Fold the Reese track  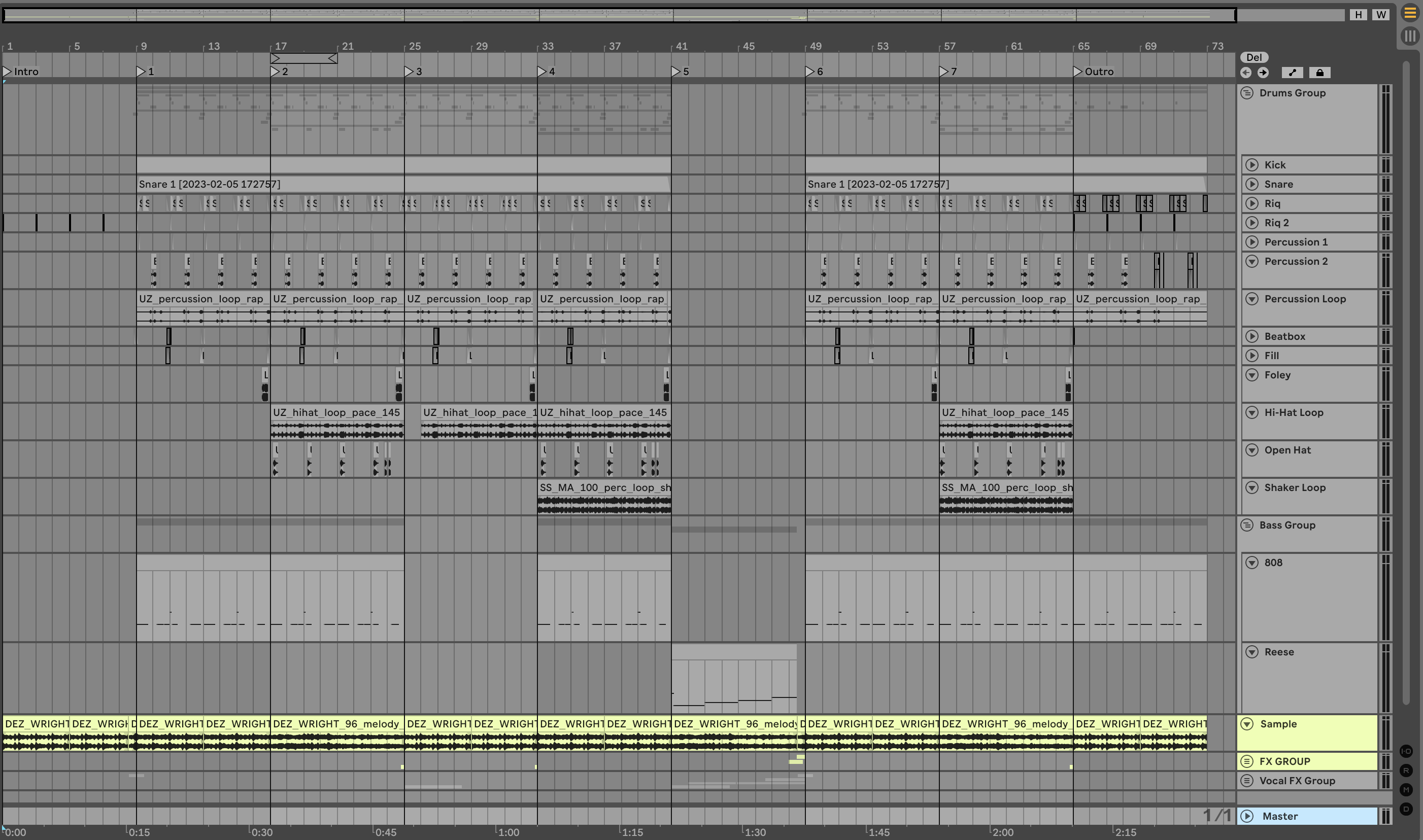1252,652
